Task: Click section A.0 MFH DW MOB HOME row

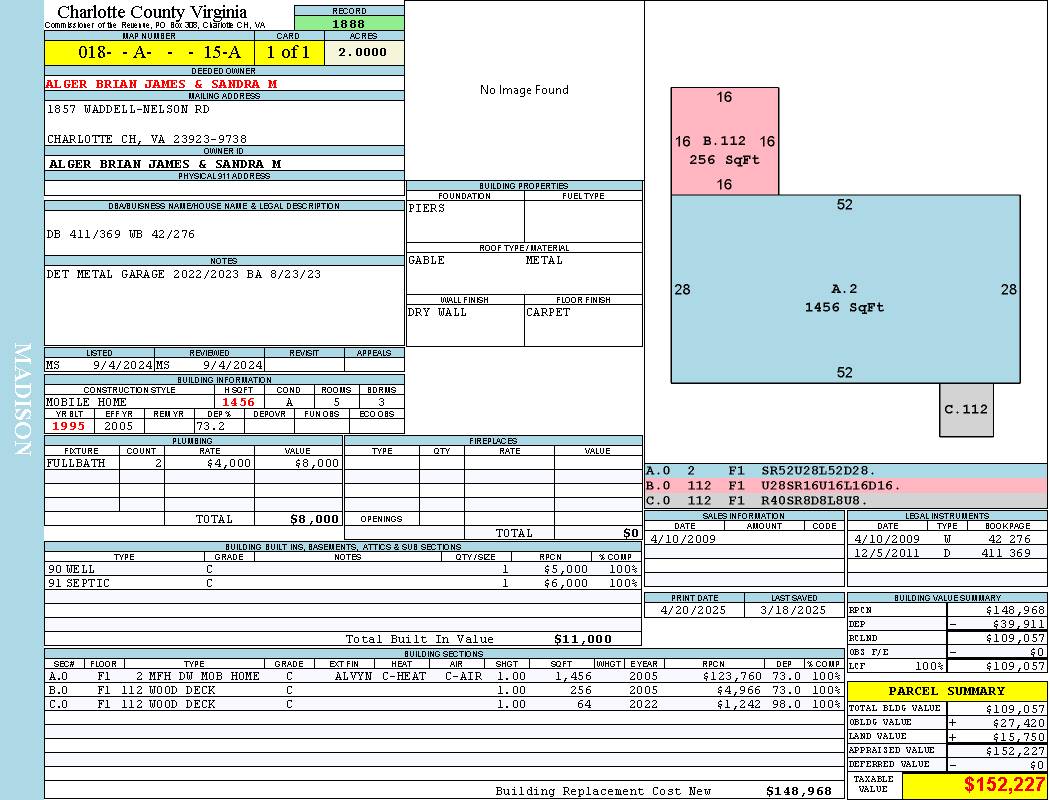Action: coord(445,677)
